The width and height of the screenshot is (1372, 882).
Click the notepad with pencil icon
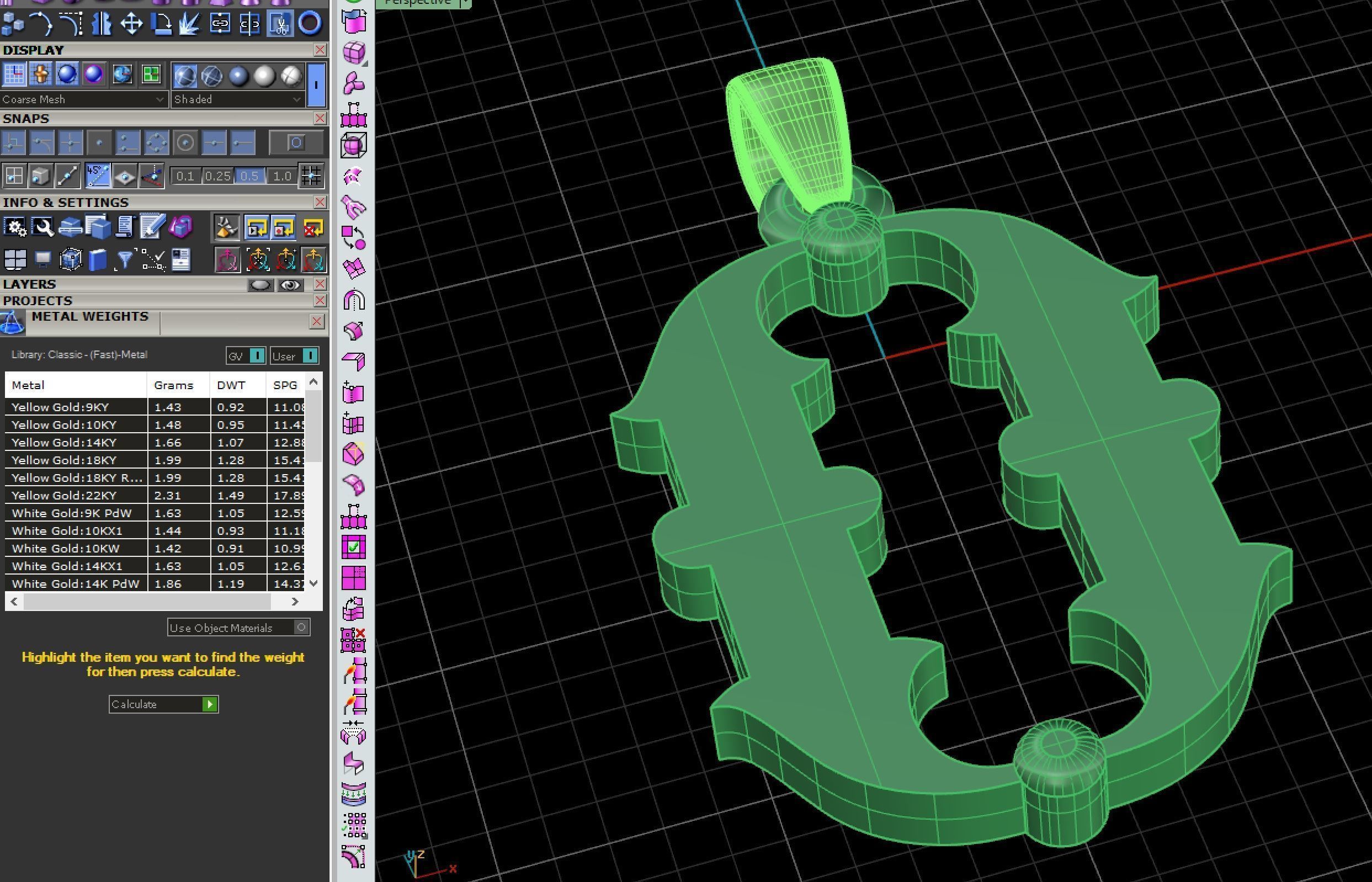click(x=152, y=227)
